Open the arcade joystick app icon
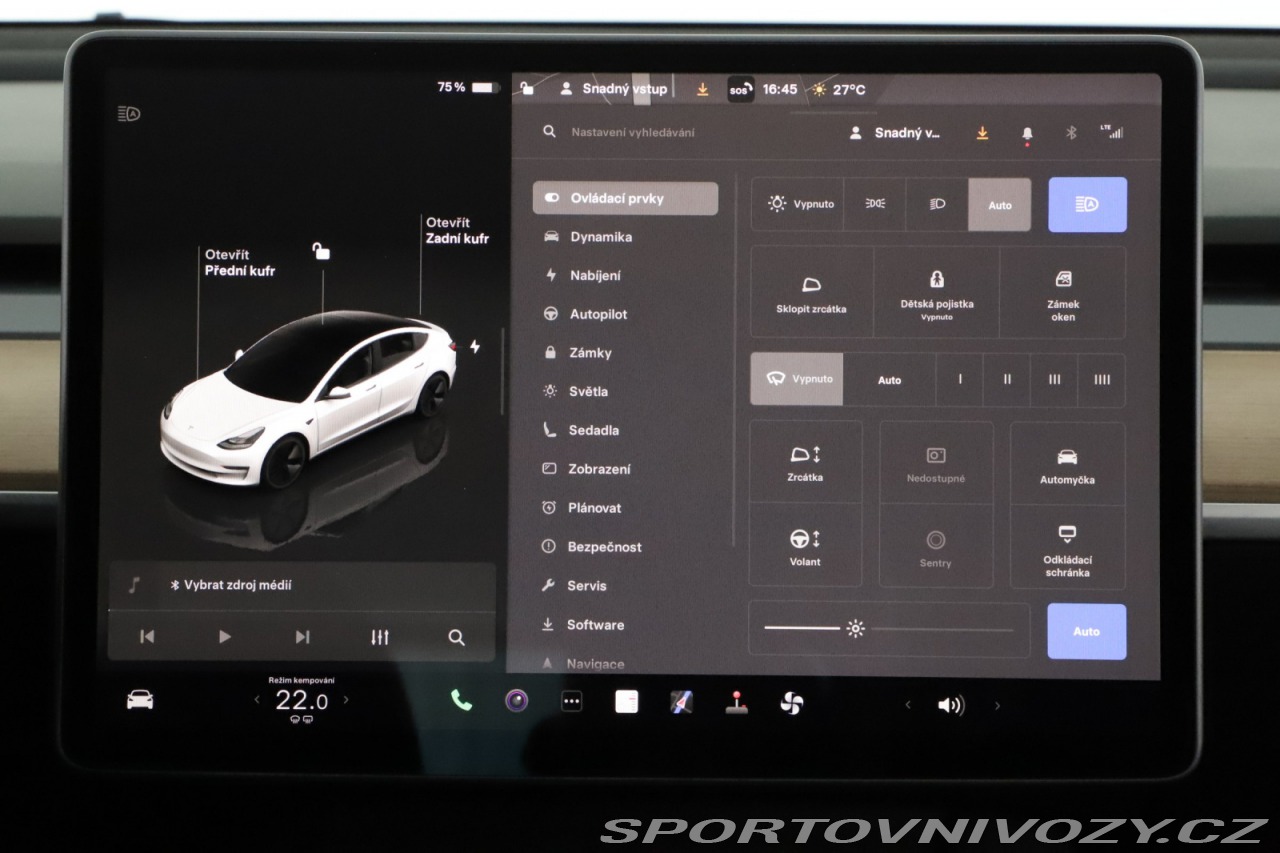The height and width of the screenshot is (853, 1280). (x=736, y=702)
